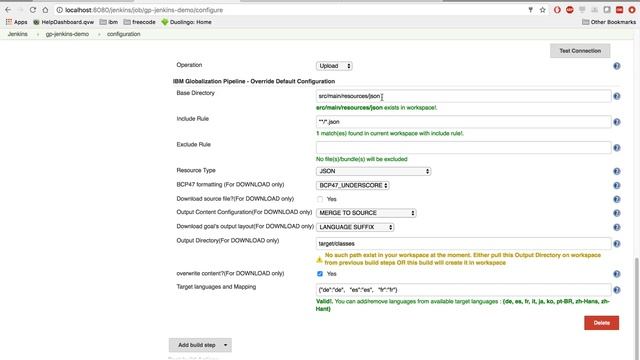Go to browser home page icon
This screenshot has width=640, height=360.
click(x=45, y=10)
